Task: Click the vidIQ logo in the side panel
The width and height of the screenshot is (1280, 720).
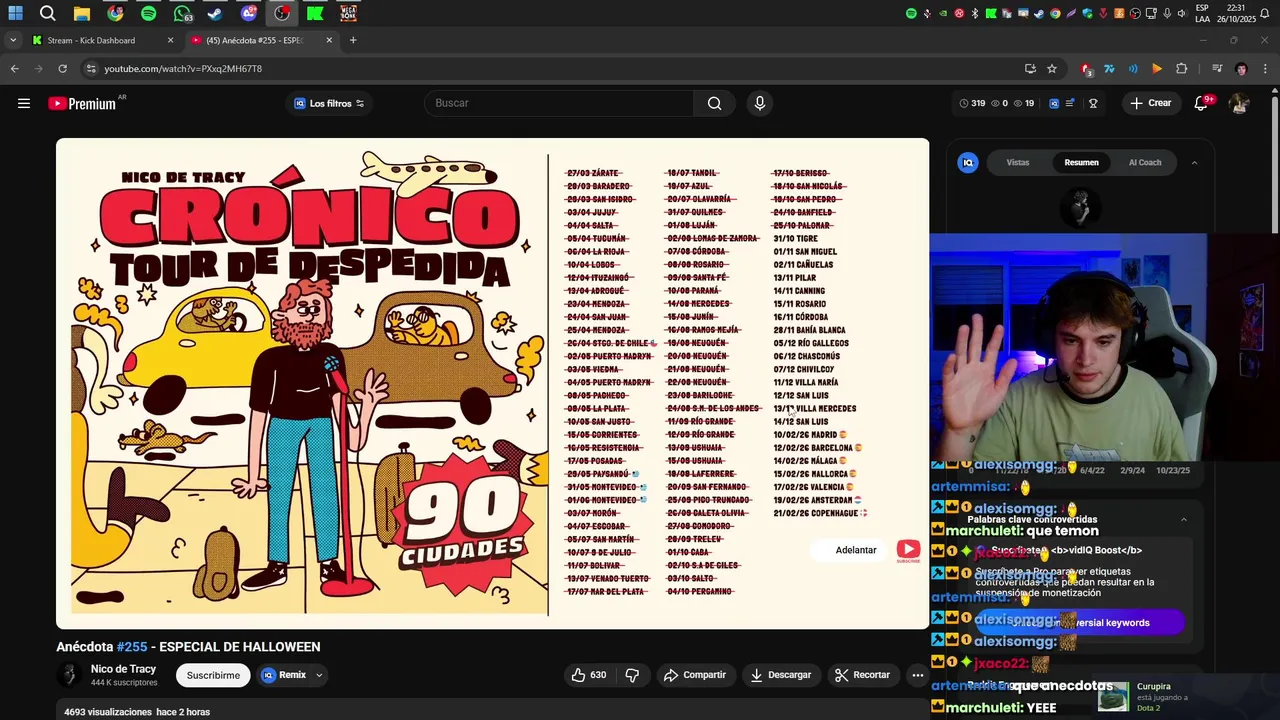Action: coord(967,162)
